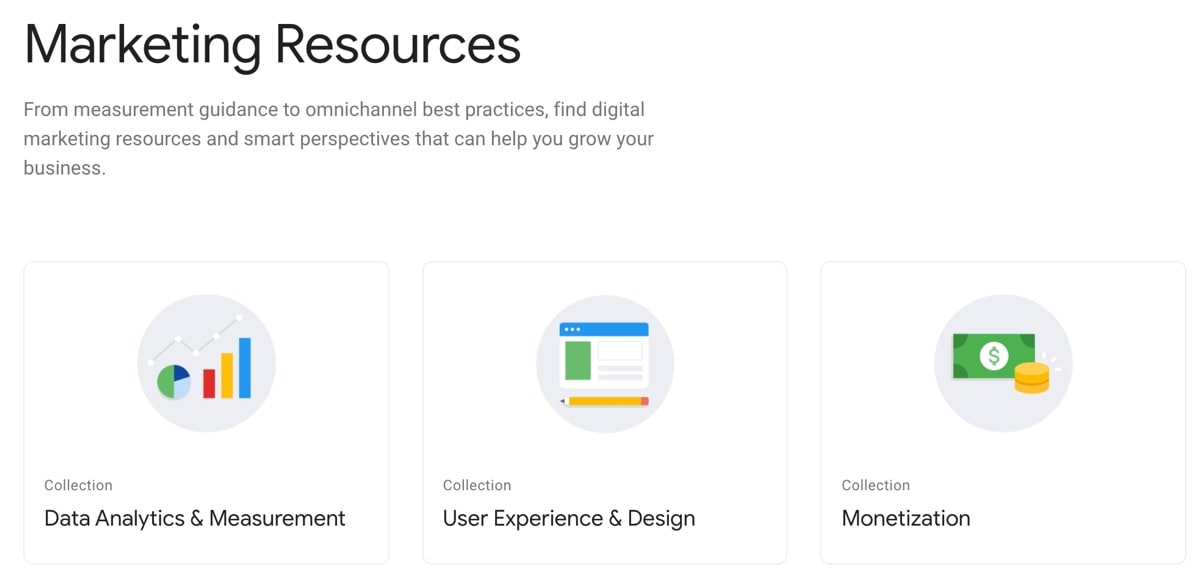The width and height of the screenshot is (1200, 577).
Task: Click the introductory description paragraph text
Action: pyautogui.click(x=338, y=138)
